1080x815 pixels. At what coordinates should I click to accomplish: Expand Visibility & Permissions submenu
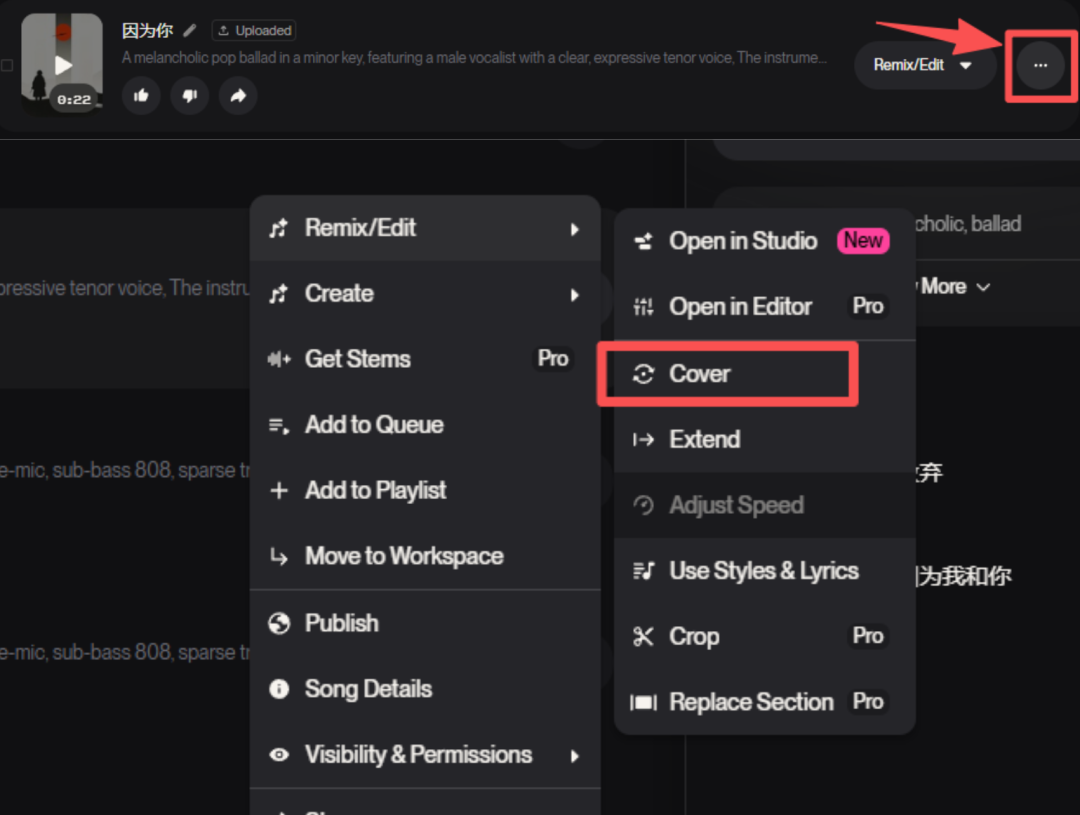[424, 755]
